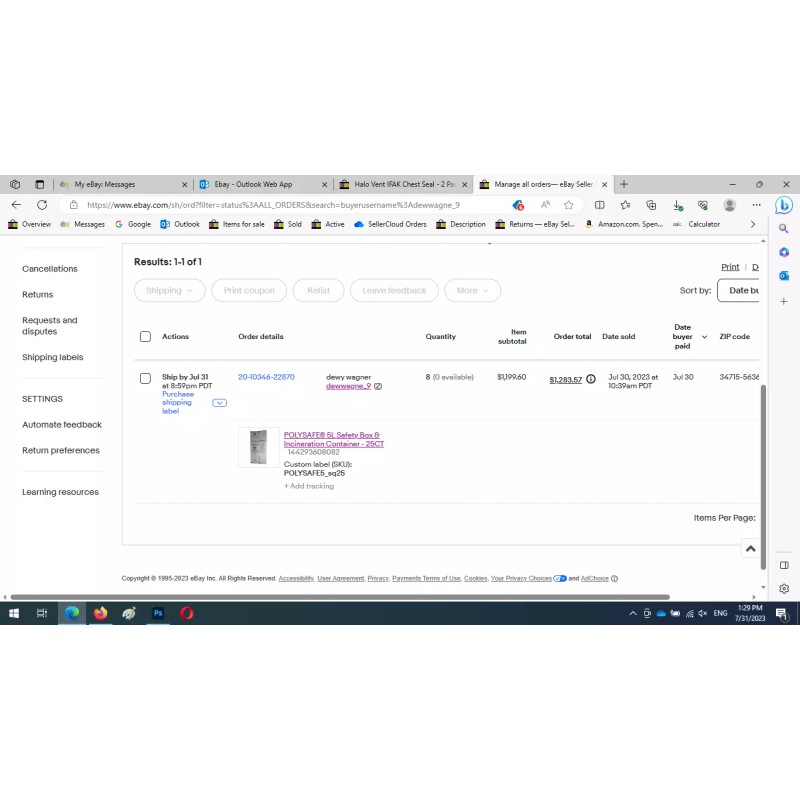
Task: Check the select-all orders checkbox
Action: (x=145, y=337)
